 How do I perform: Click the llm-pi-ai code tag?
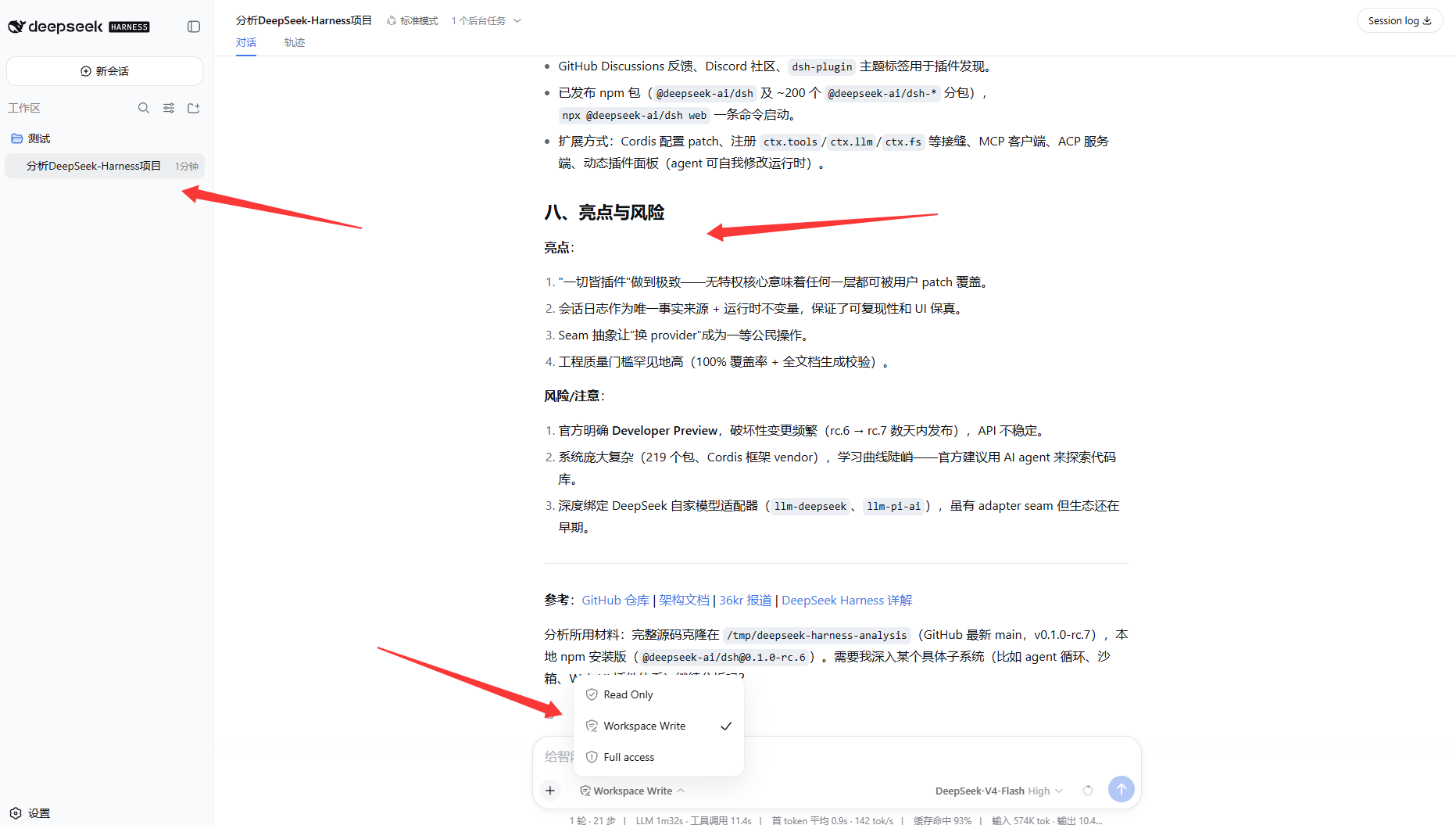click(x=894, y=506)
